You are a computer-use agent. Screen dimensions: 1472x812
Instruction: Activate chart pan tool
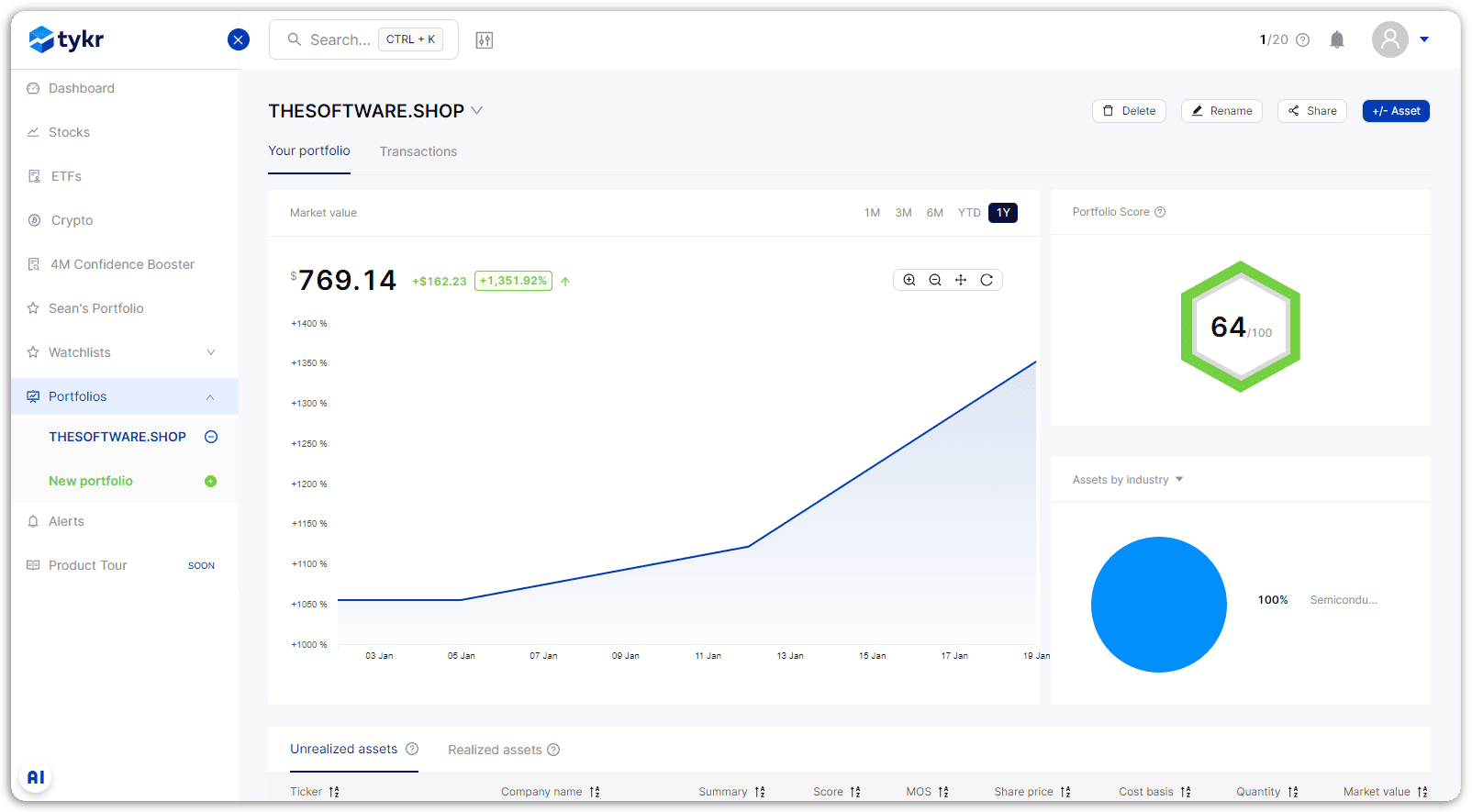[961, 280]
